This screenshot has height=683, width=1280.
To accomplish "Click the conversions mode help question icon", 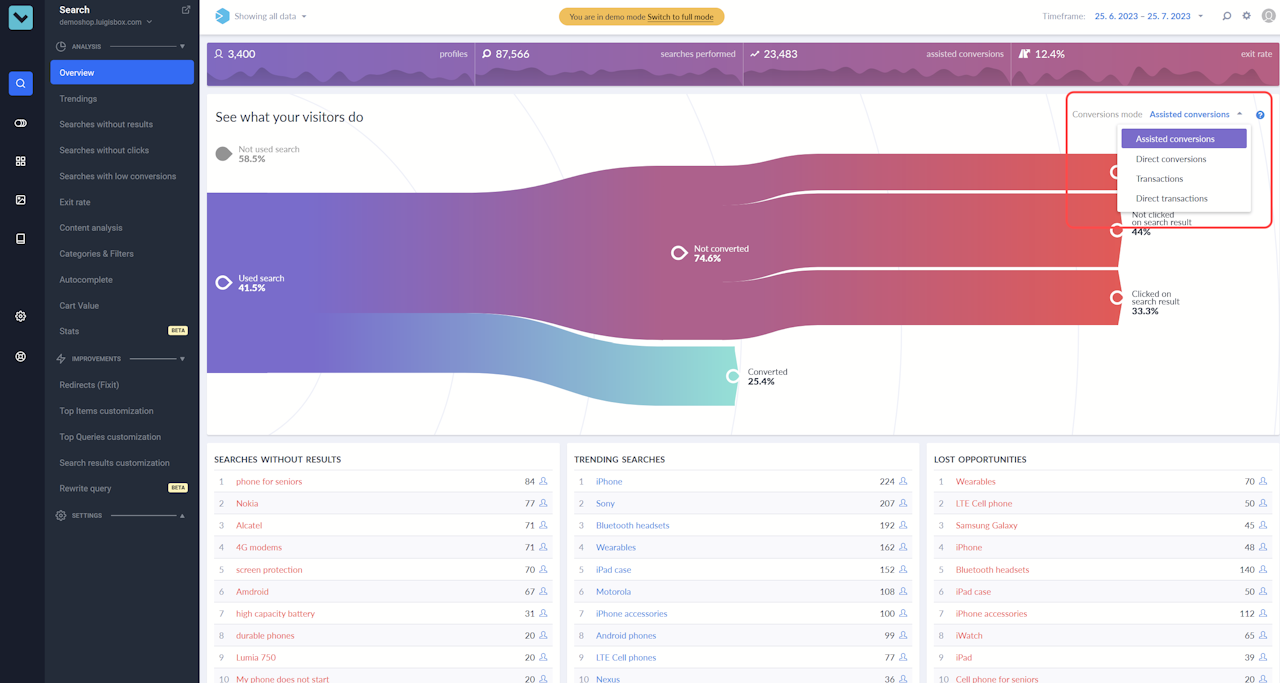I will 1260,115.
